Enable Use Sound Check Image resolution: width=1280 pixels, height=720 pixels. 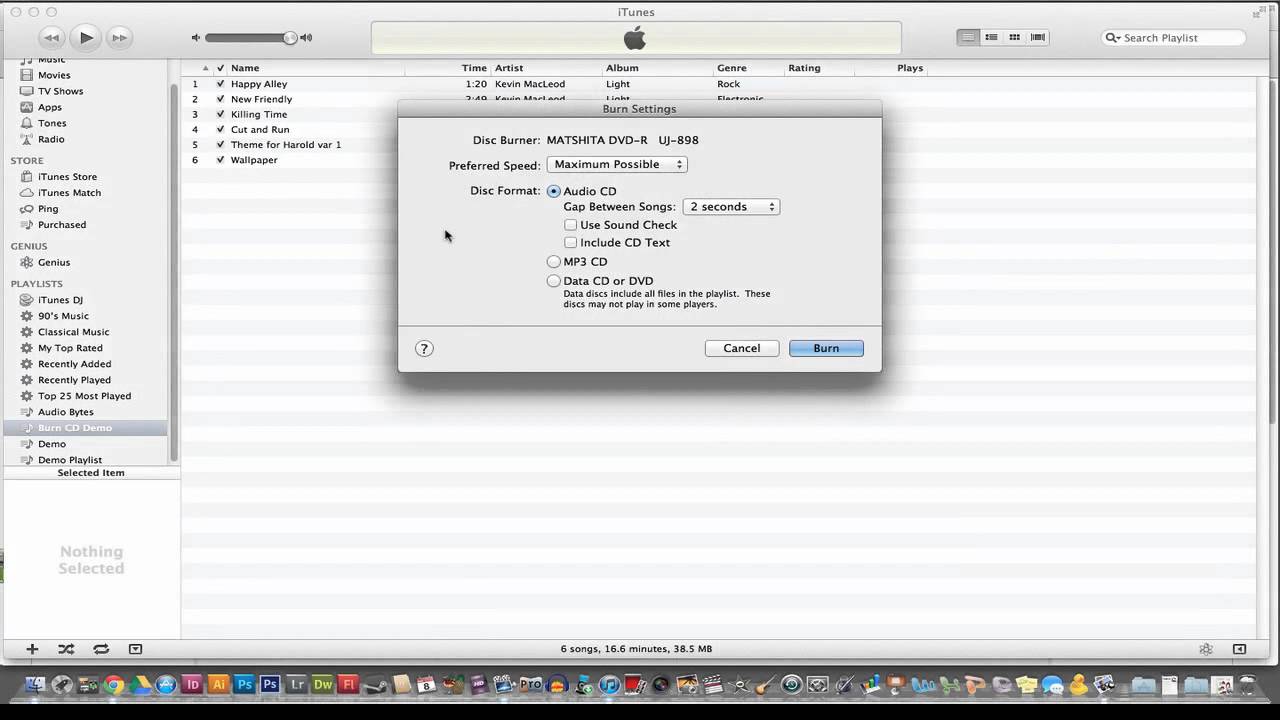click(x=571, y=225)
